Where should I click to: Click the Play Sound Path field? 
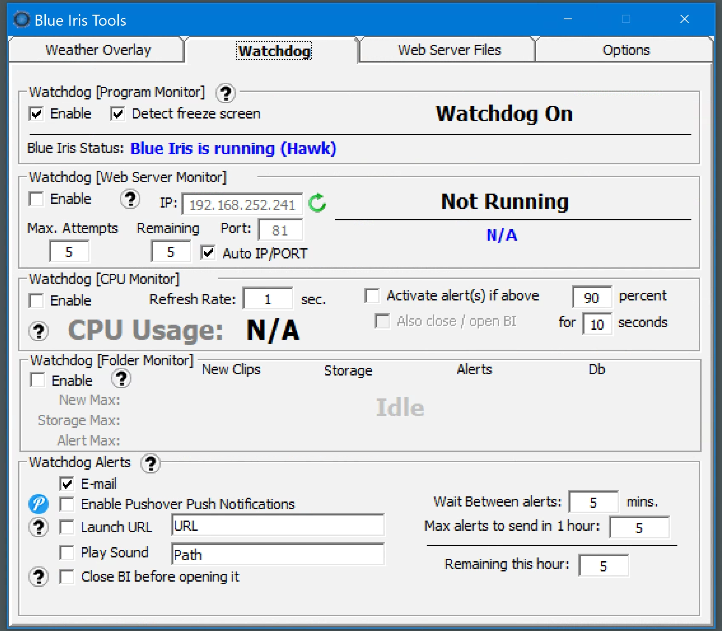[x=278, y=554]
